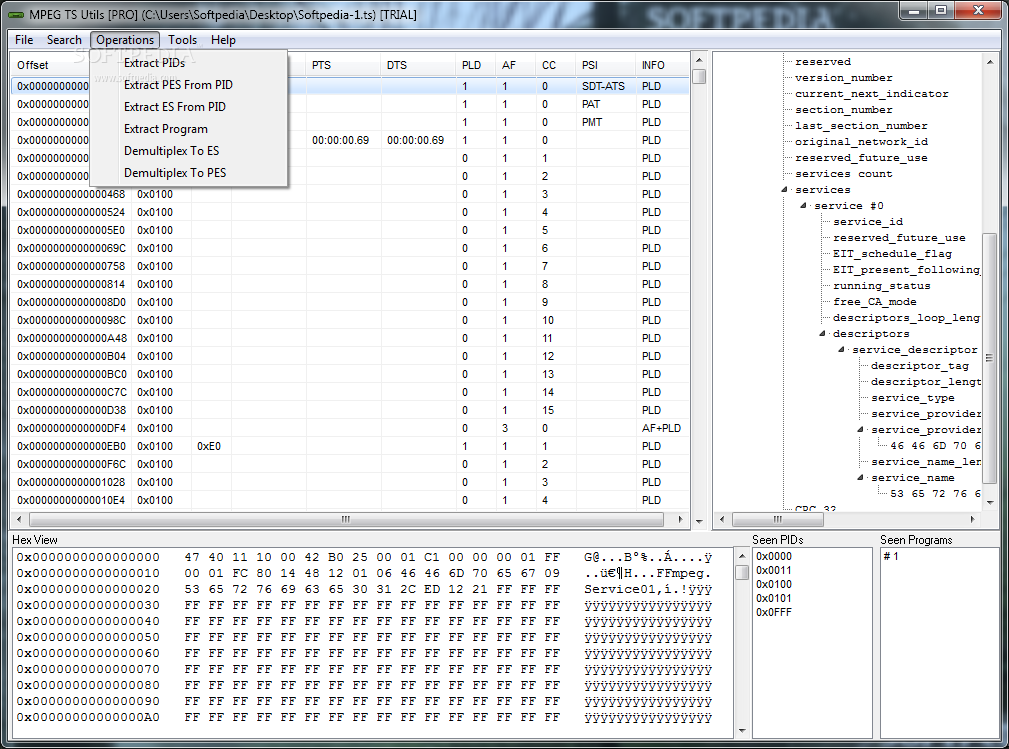1009x749 pixels.
Task: Click the PSI column header
Action: [606, 65]
